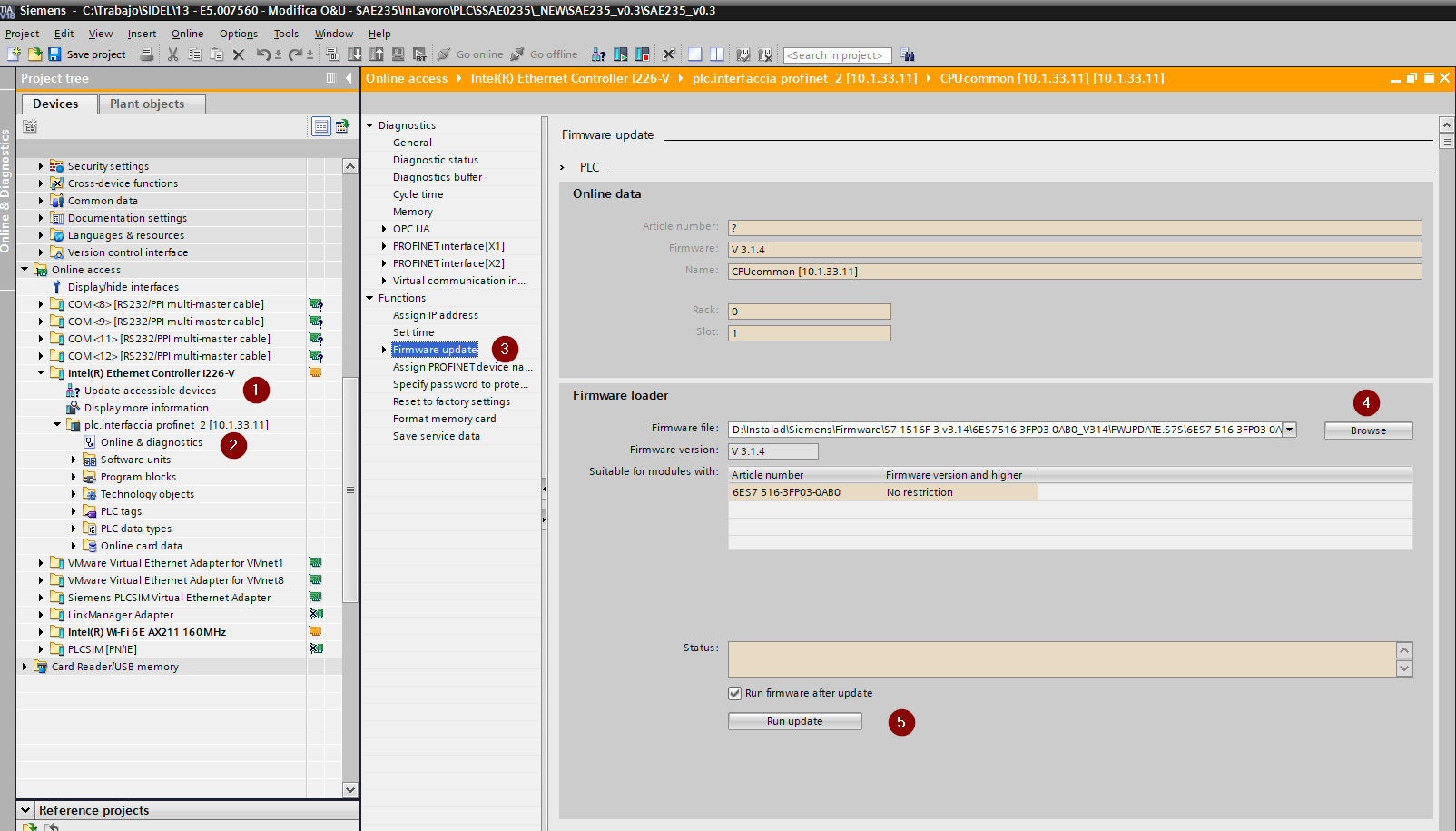
Task: Click the Firmware file path field
Action: (x=1005, y=430)
